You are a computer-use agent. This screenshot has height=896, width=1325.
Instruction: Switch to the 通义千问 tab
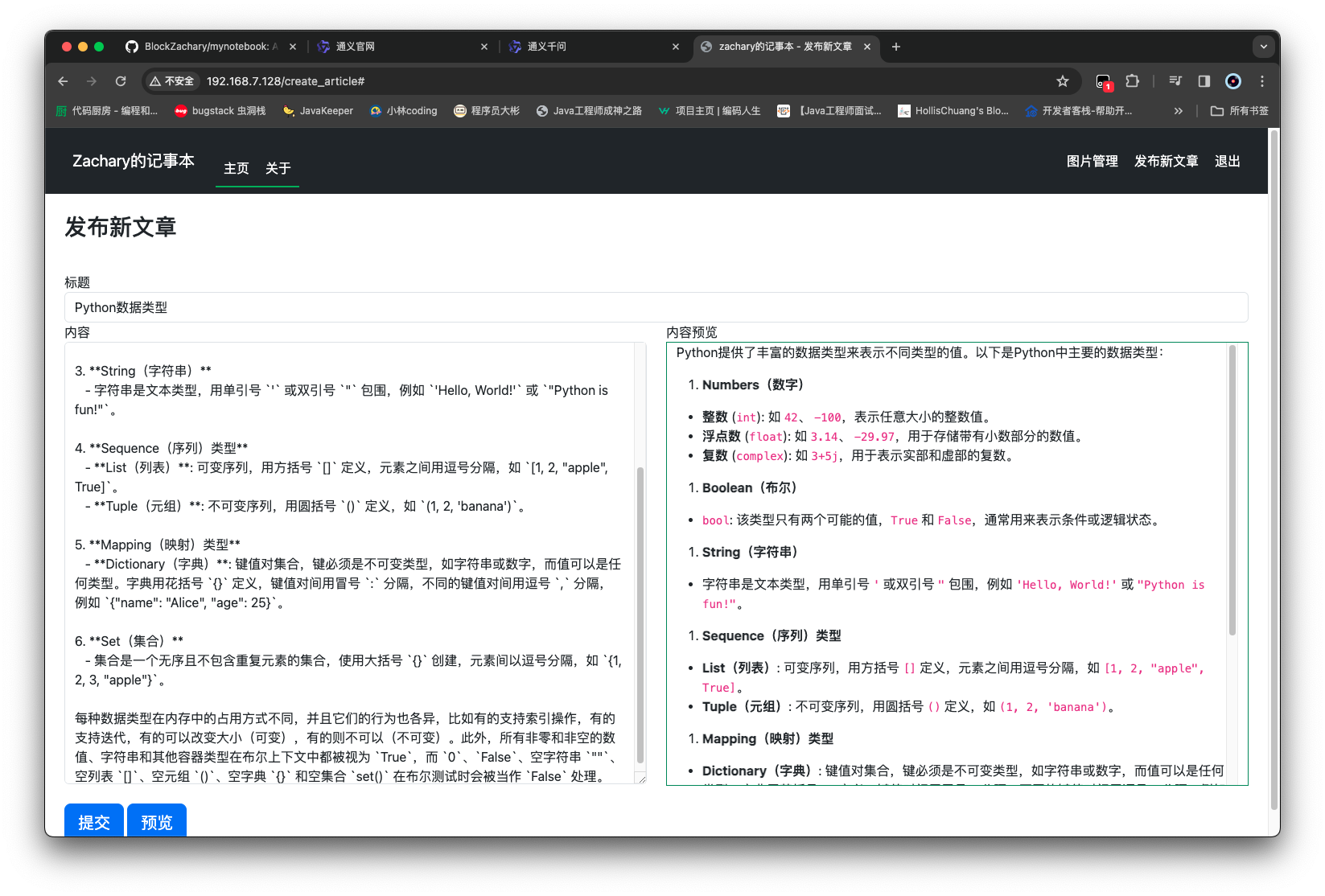pyautogui.click(x=595, y=47)
